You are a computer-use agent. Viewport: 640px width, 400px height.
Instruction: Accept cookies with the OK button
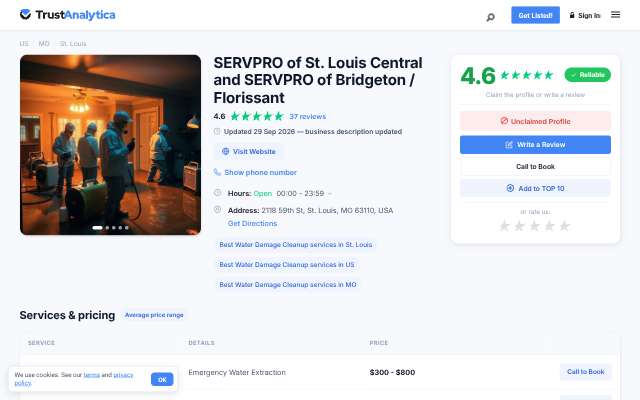[162, 380]
